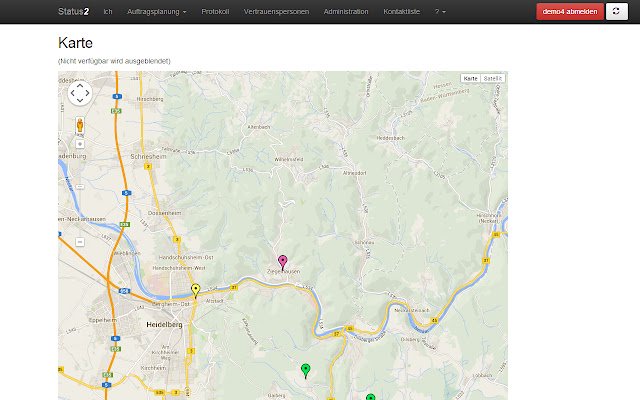The image size is (640, 400).
Task: Click the Handschuhsheim-Ost label
Action: tap(186, 258)
